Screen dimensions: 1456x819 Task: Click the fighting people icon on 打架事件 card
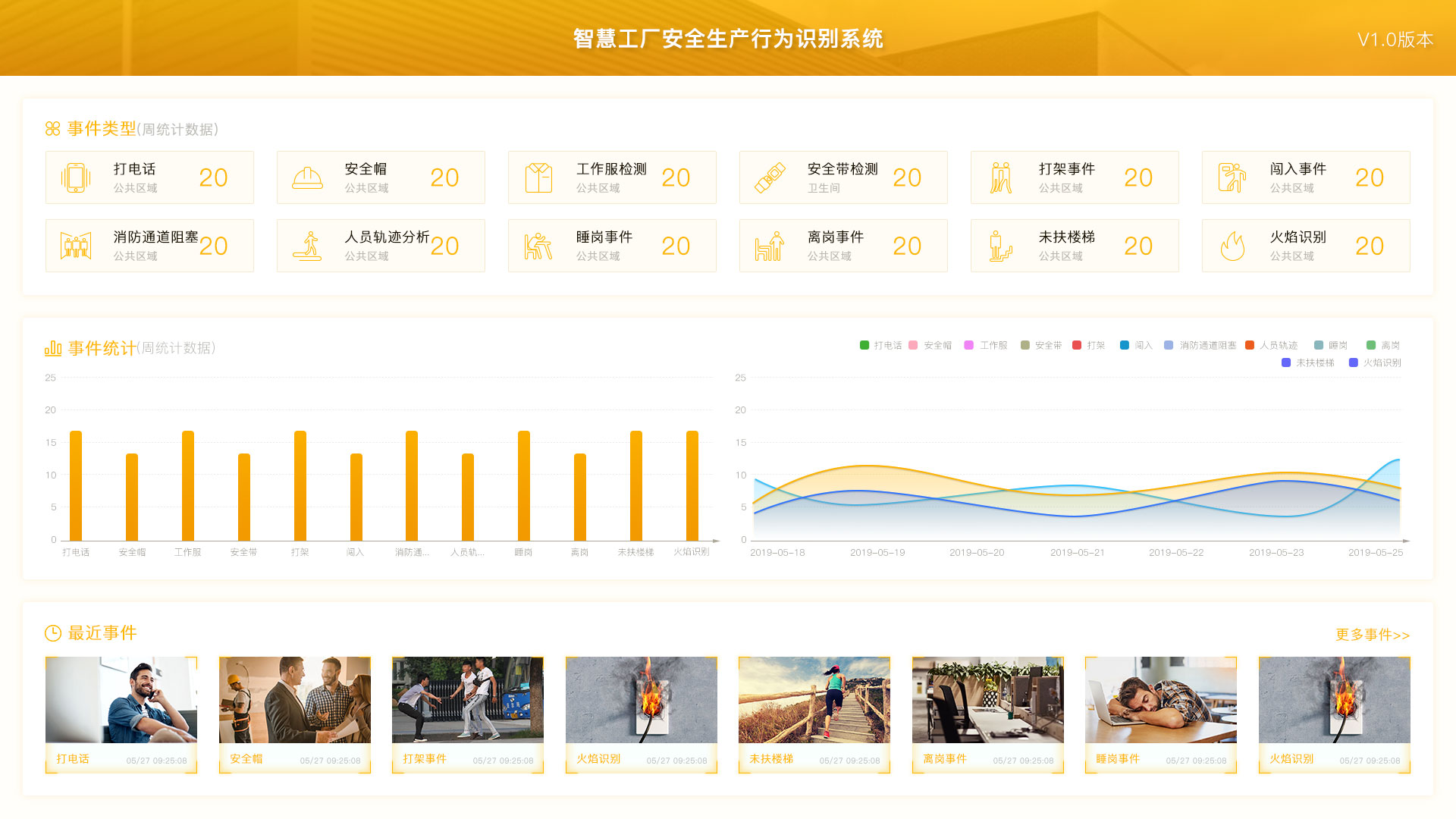tap(1001, 178)
